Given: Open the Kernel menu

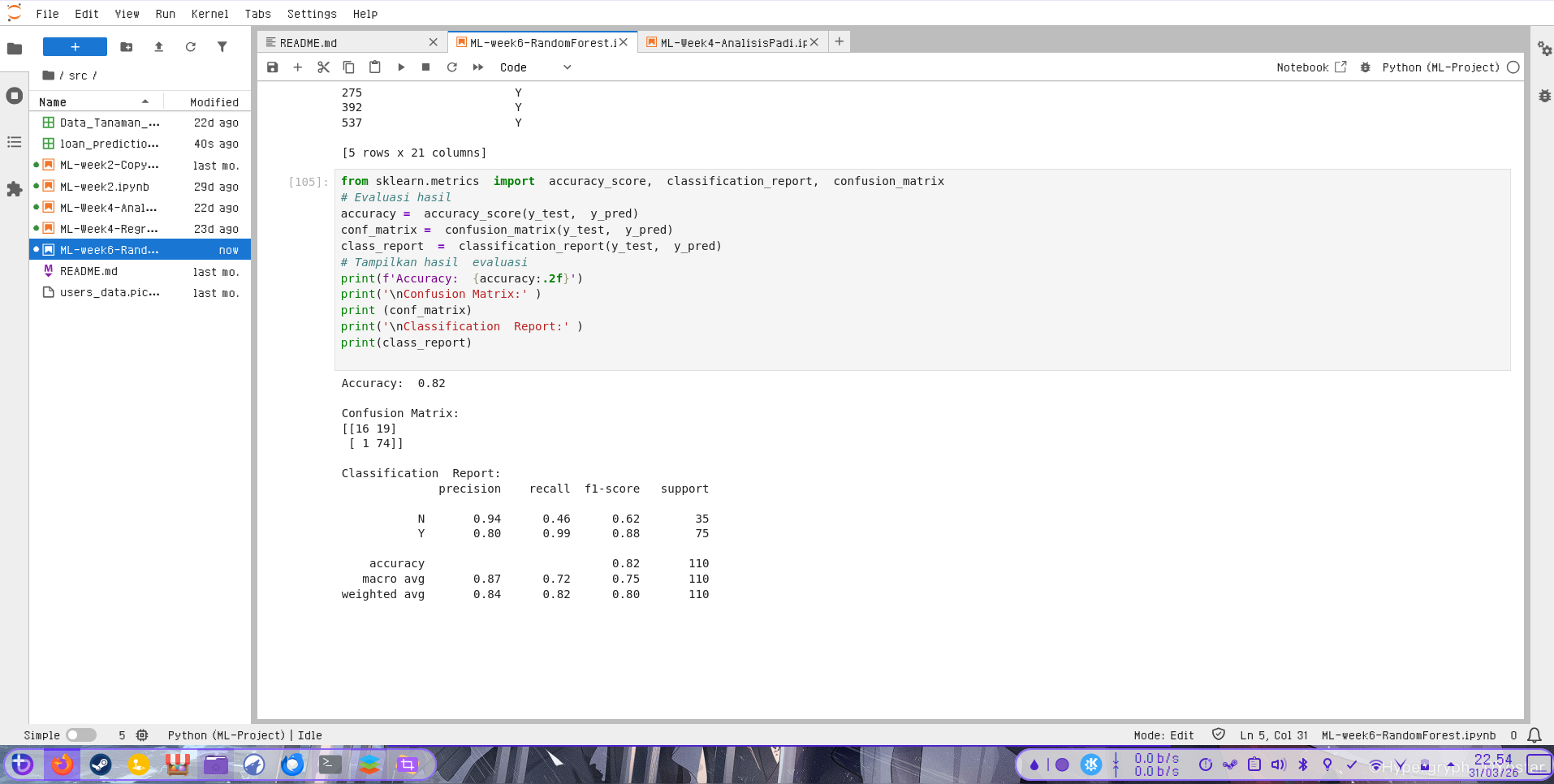Looking at the screenshot, I should click(209, 14).
